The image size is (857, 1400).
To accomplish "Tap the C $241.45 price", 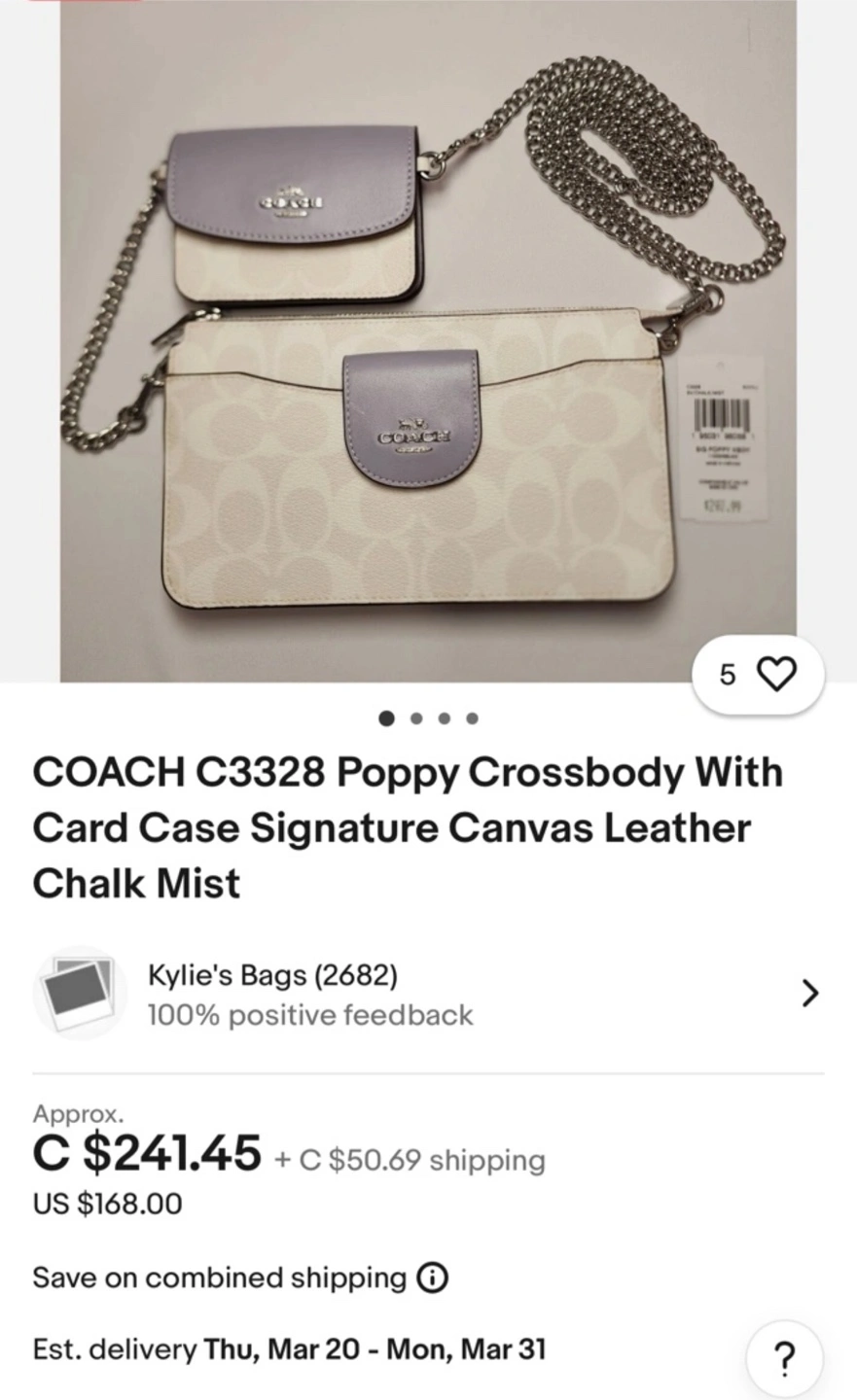I will pos(147,1153).
